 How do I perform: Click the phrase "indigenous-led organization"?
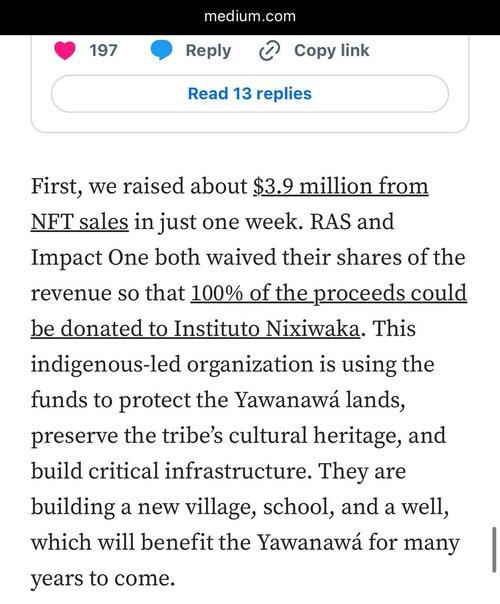tap(172, 365)
